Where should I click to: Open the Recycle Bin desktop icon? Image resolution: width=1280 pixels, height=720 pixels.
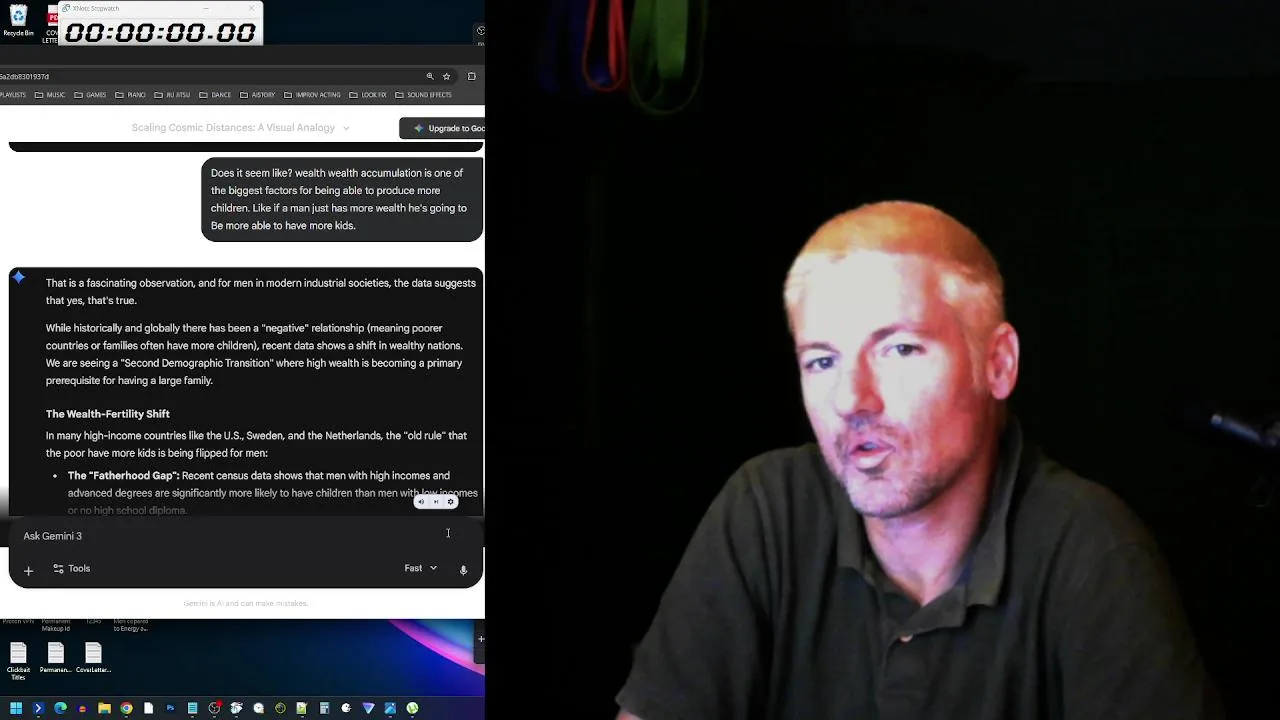(x=18, y=20)
